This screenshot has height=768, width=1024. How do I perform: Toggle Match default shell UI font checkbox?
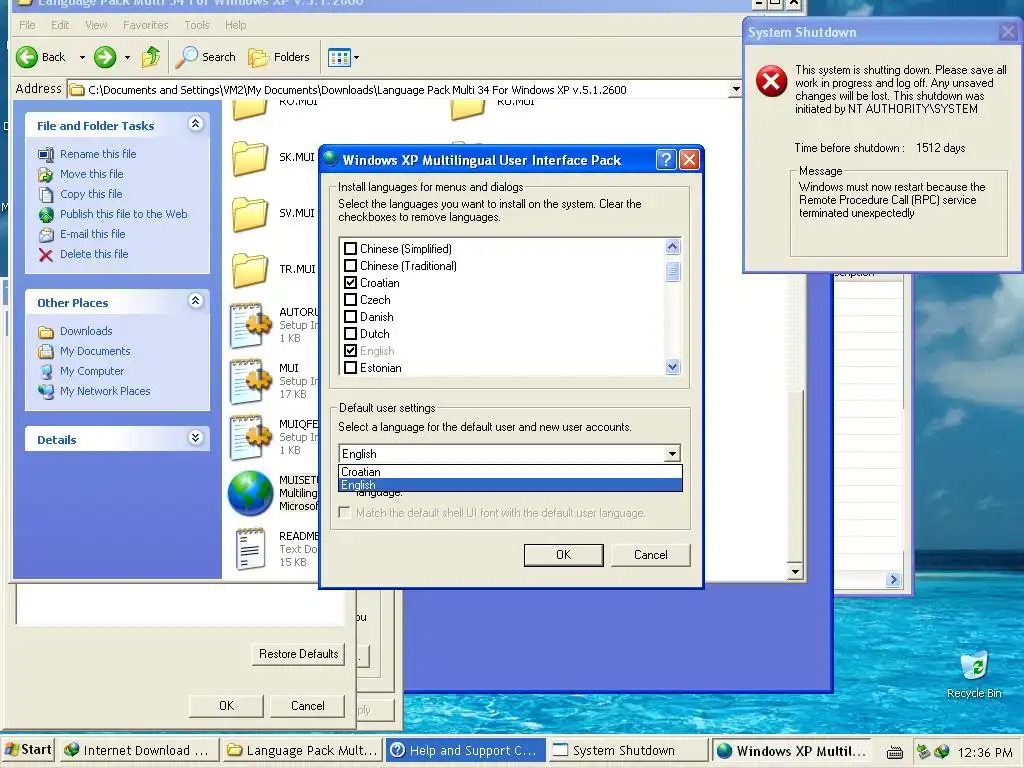(x=344, y=513)
